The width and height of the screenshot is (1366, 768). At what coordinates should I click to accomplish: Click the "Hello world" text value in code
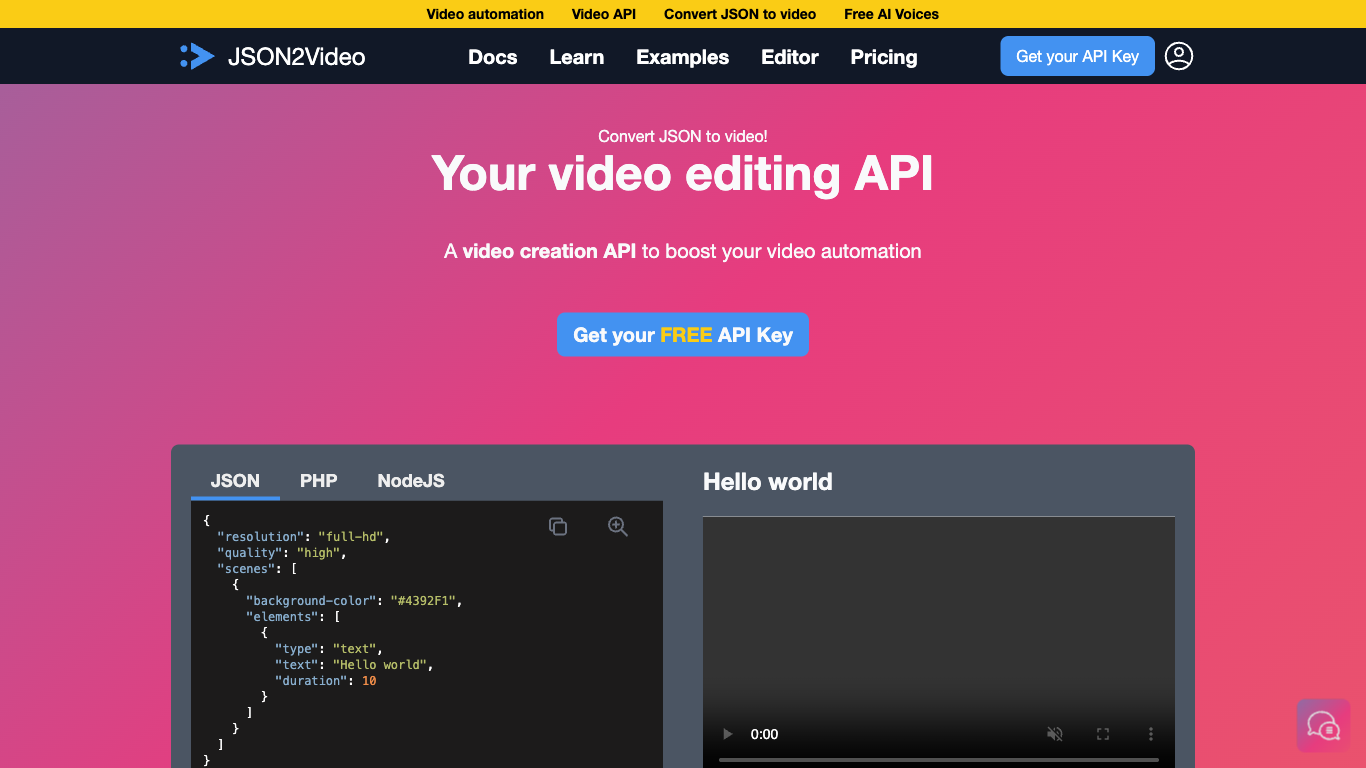tap(380, 665)
